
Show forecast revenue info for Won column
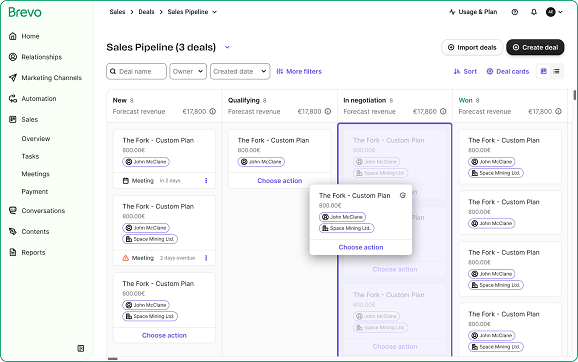coord(558,111)
